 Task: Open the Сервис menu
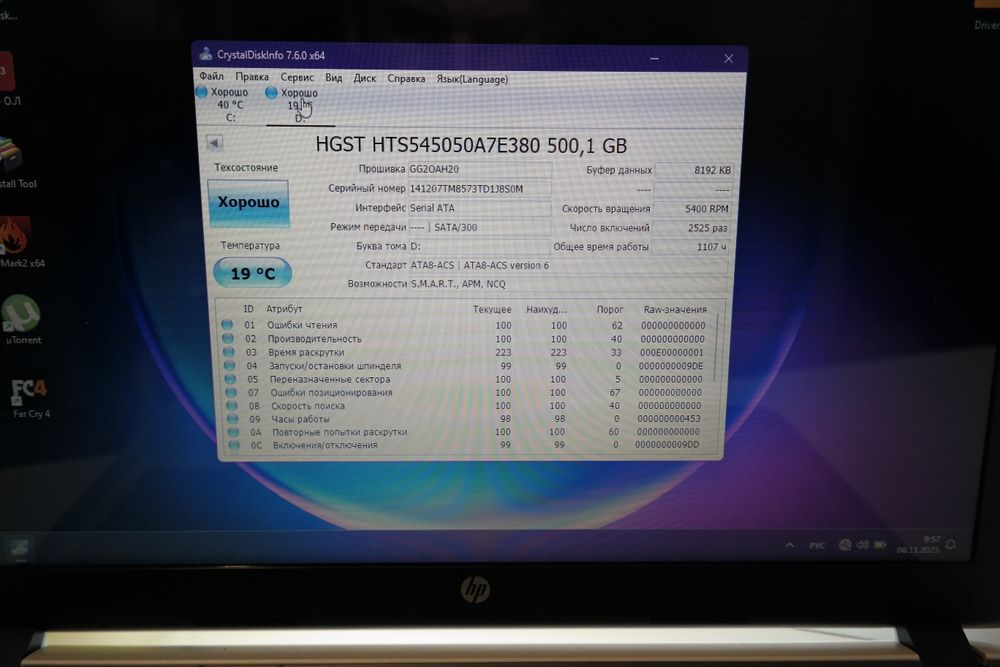(297, 78)
